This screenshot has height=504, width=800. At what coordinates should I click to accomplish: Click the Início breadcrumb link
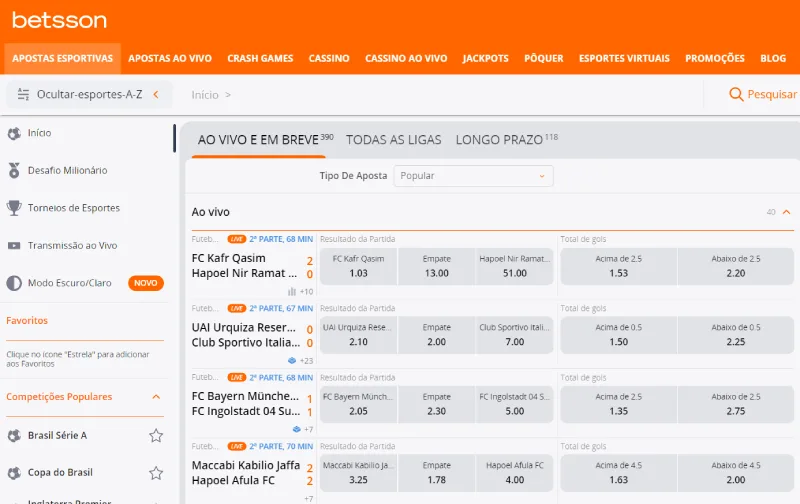point(205,95)
